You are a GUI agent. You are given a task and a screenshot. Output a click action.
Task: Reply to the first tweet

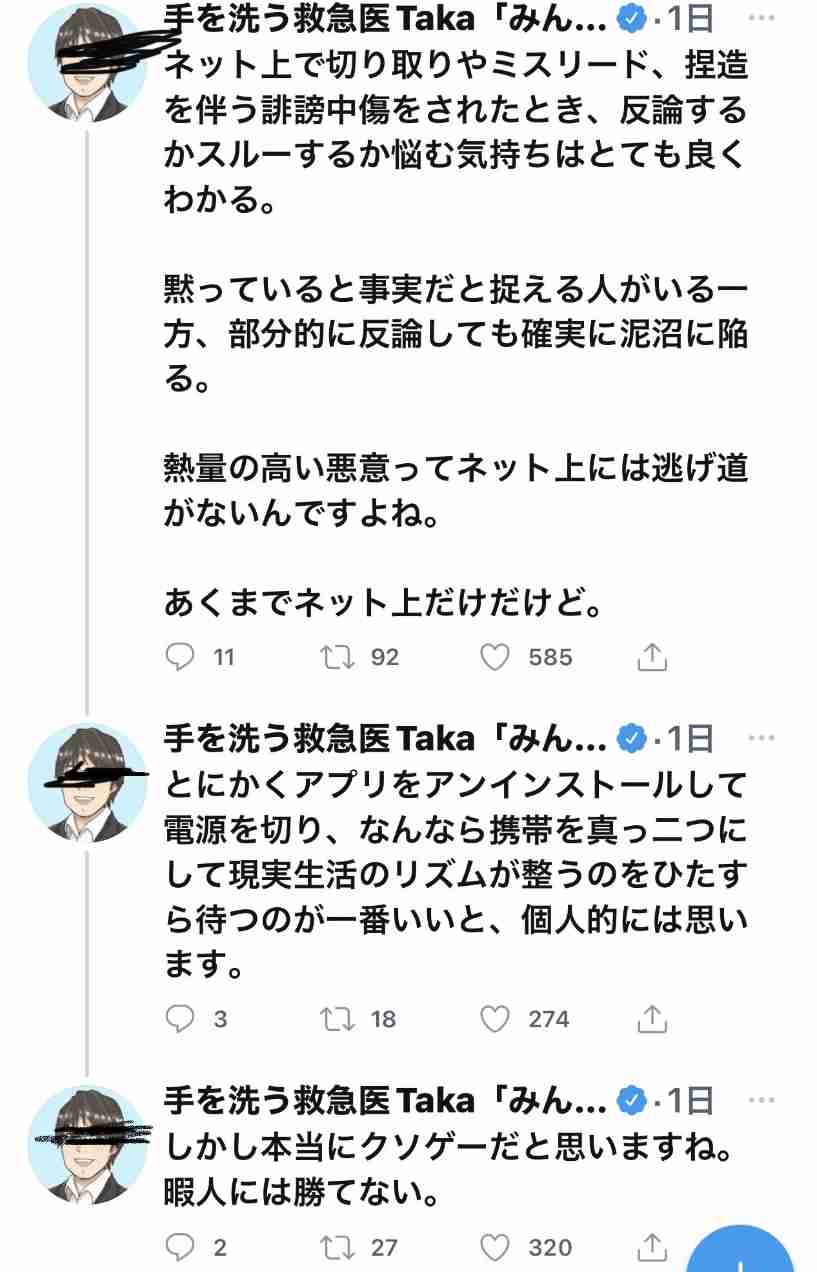click(180, 657)
